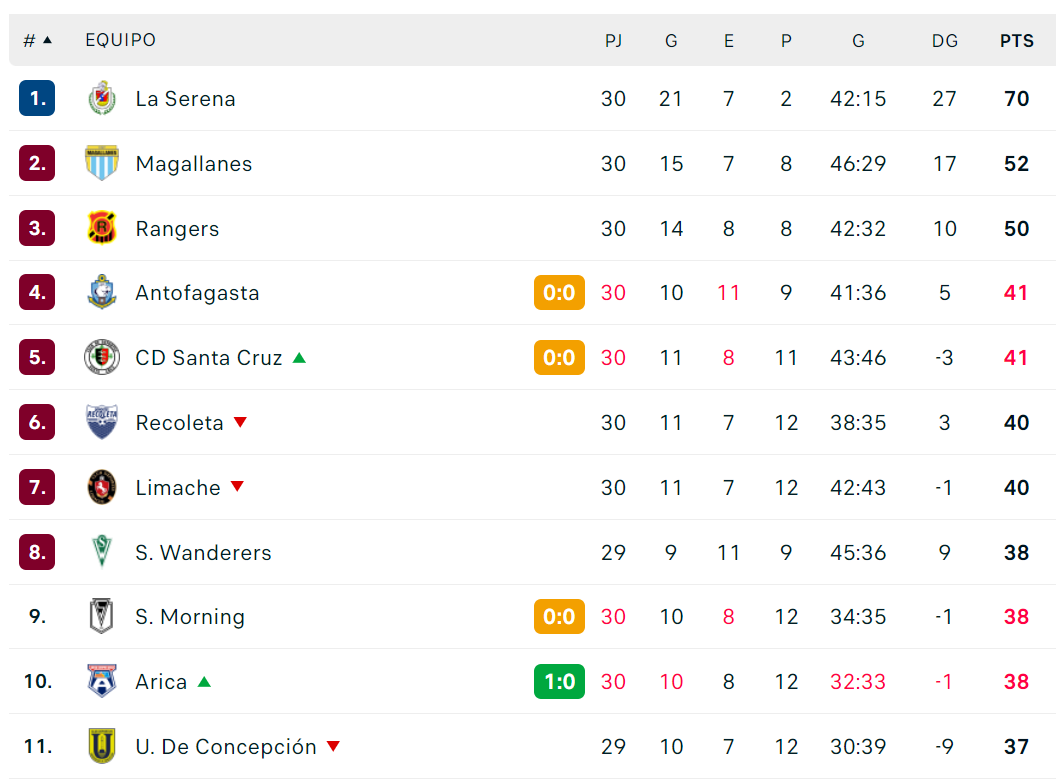This screenshot has width=1056, height=784.
Task: Click the Recoleta shield logo
Action: tap(102, 422)
